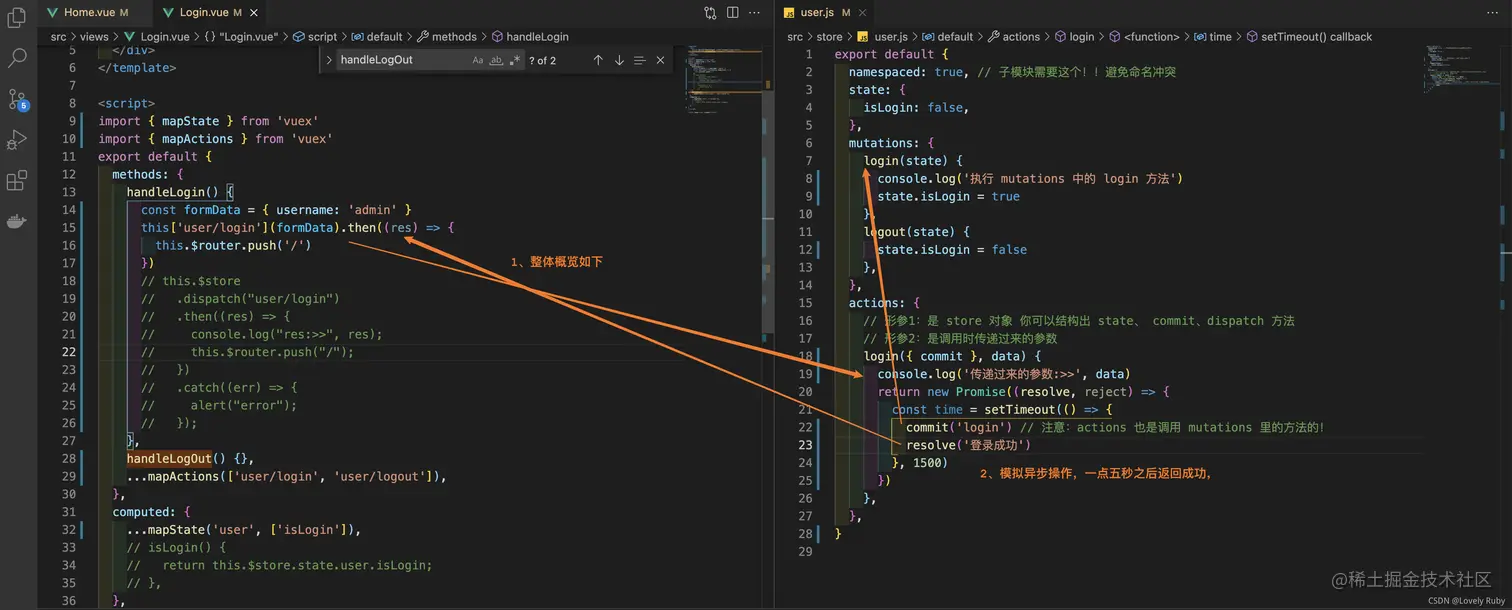1512x610 pixels.
Task: Open the handleLogin breadcrumb
Action: 530,37
